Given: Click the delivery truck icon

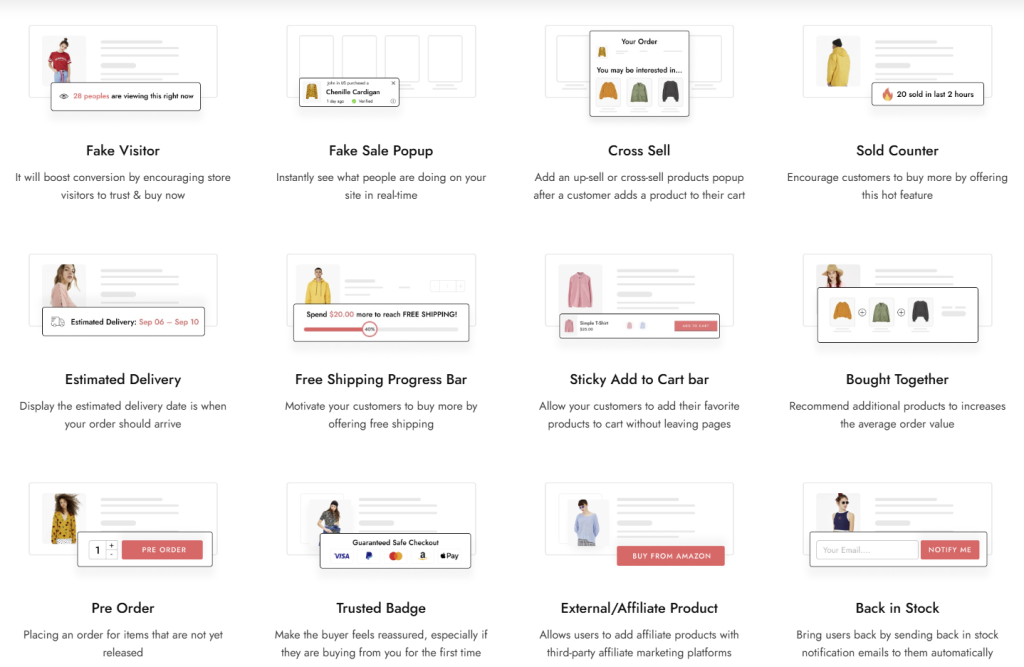Looking at the screenshot, I should pyautogui.click(x=58, y=322).
